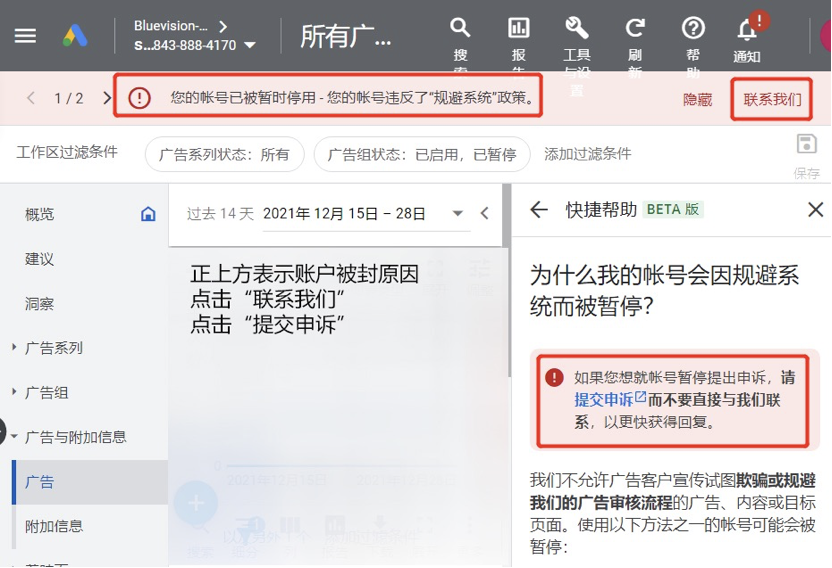Viewport: 832px width, 568px height.
Task: Click the account suspended alert message
Action: pyautogui.click(x=353, y=98)
